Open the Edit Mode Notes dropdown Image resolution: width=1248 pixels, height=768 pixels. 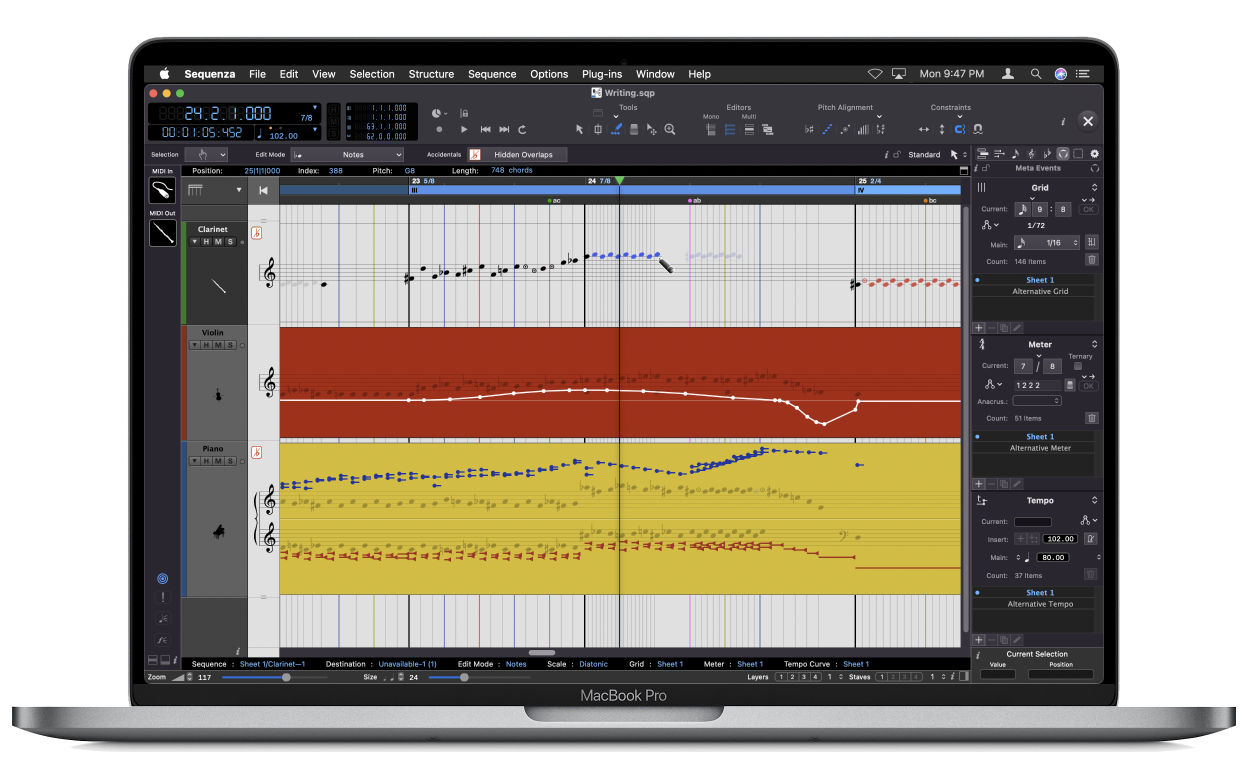[x=347, y=155]
